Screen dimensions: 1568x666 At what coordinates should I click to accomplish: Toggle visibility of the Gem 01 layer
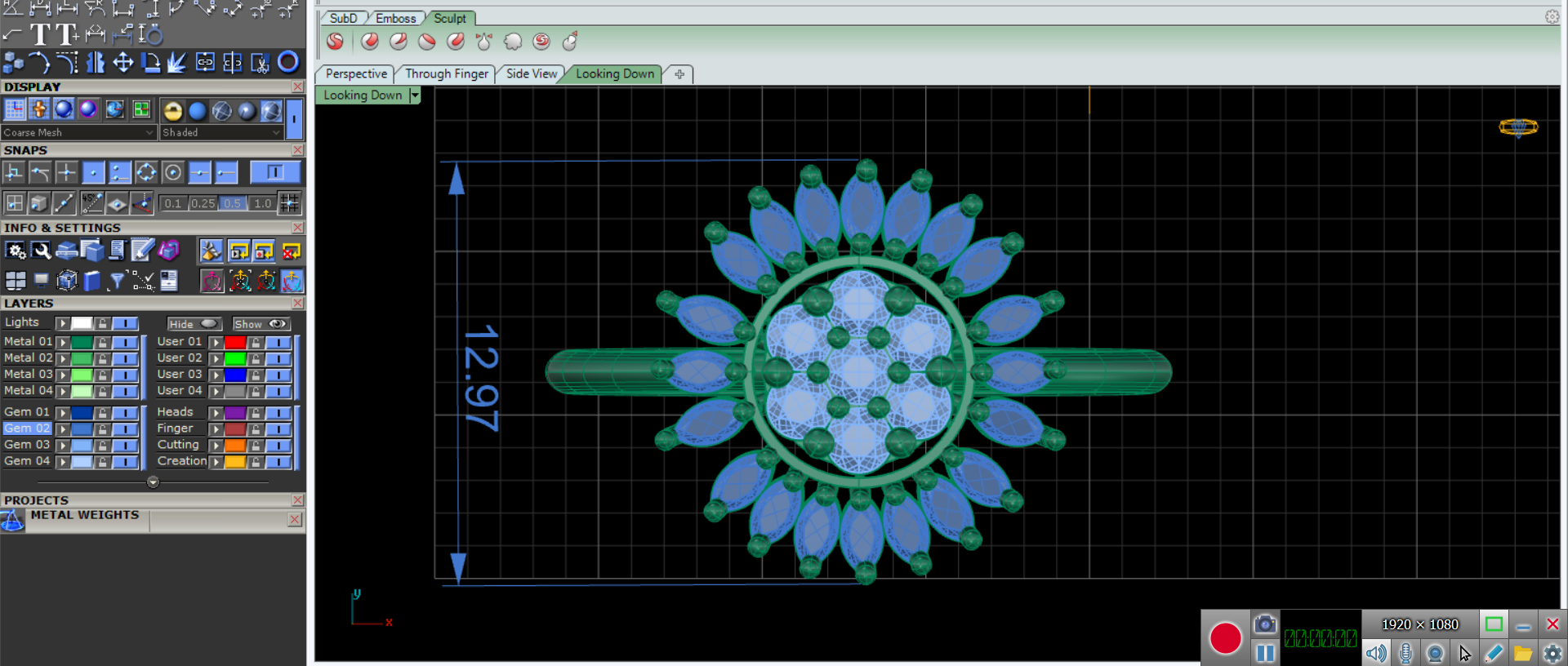pyautogui.click(x=125, y=412)
